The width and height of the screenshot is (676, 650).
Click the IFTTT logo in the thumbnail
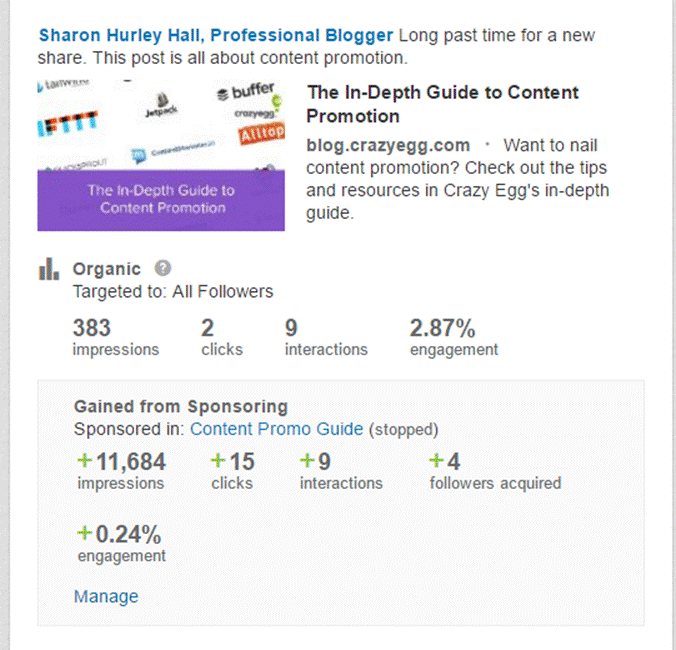tap(67, 128)
